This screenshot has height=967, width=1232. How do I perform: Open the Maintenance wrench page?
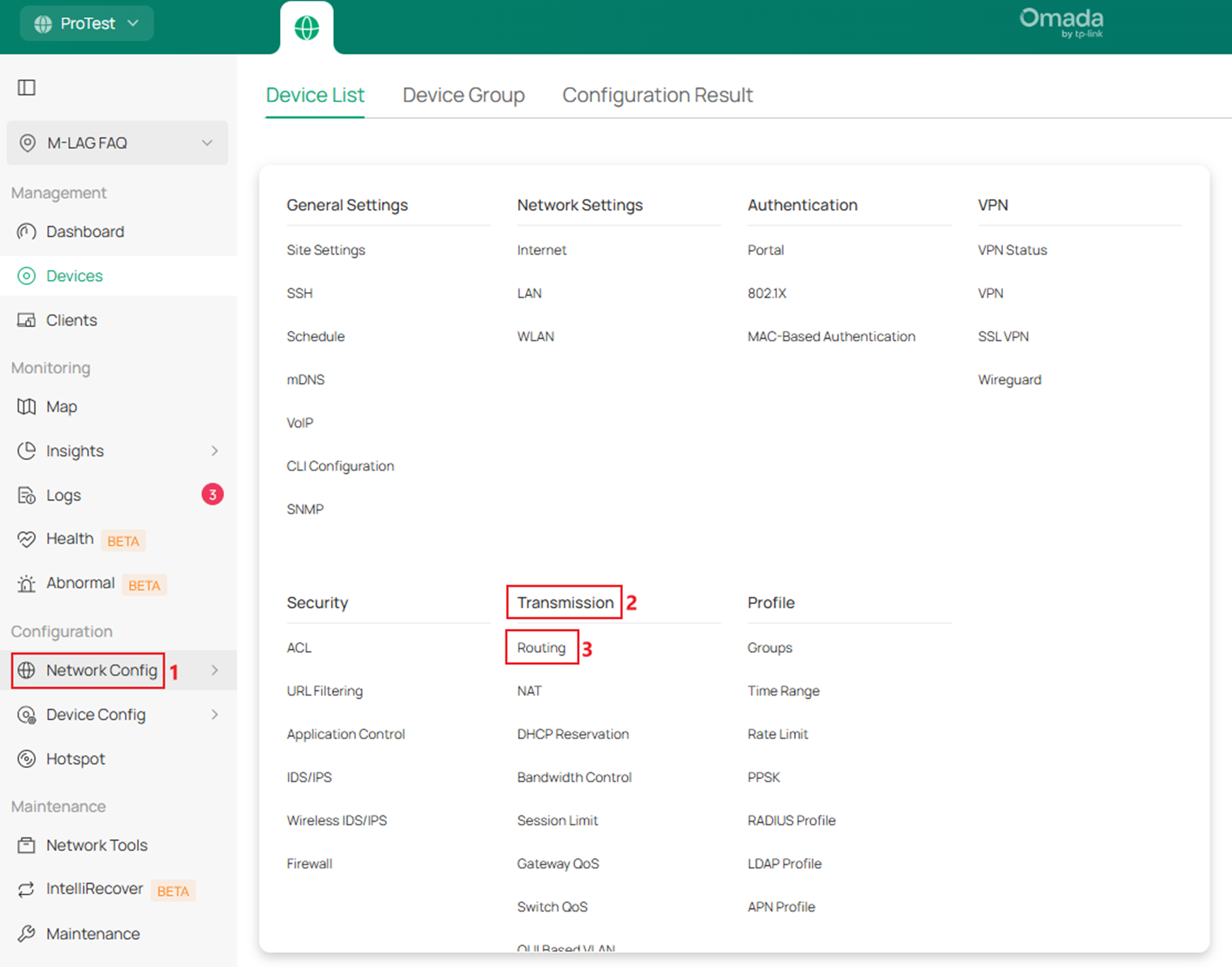(x=92, y=934)
